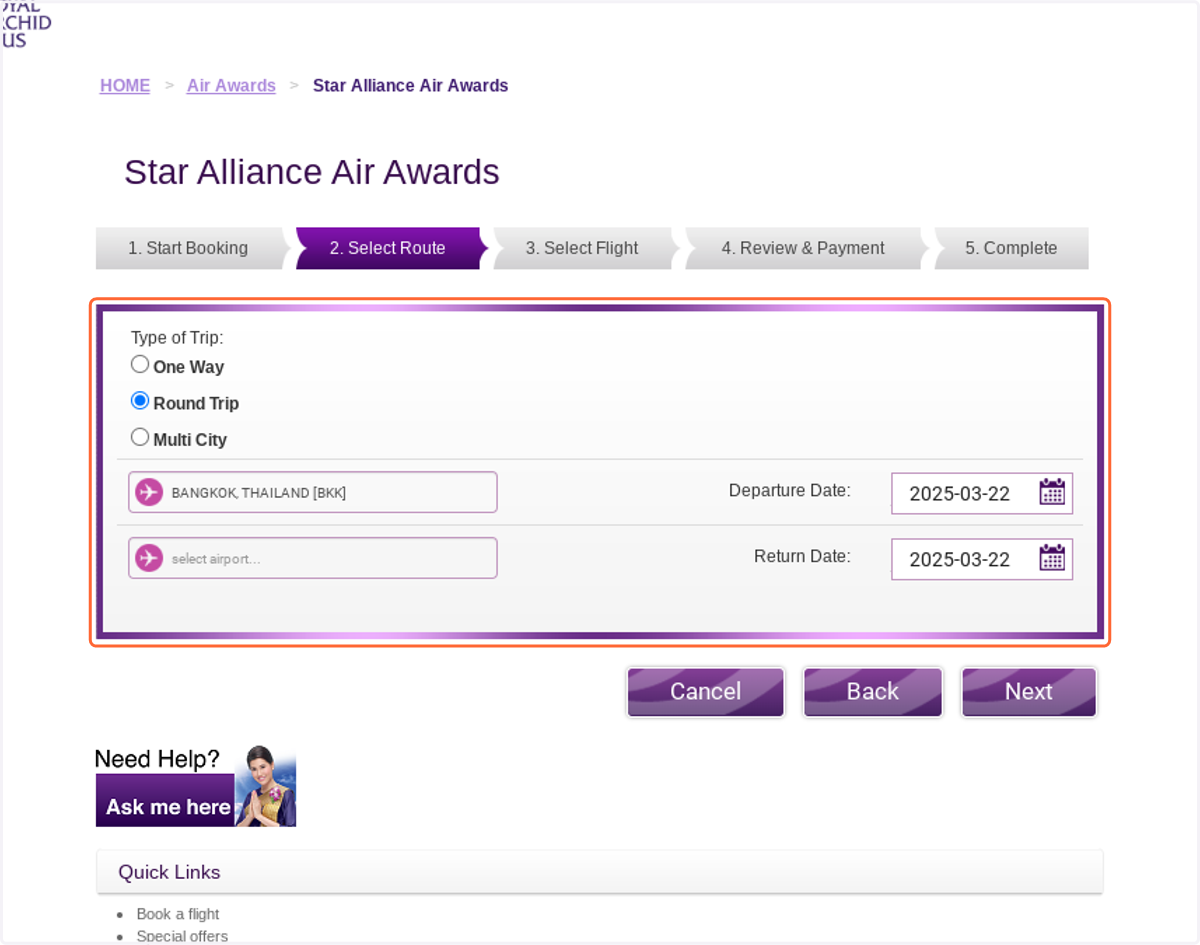
Task: Select the Round Trip radio button
Action: click(140, 401)
